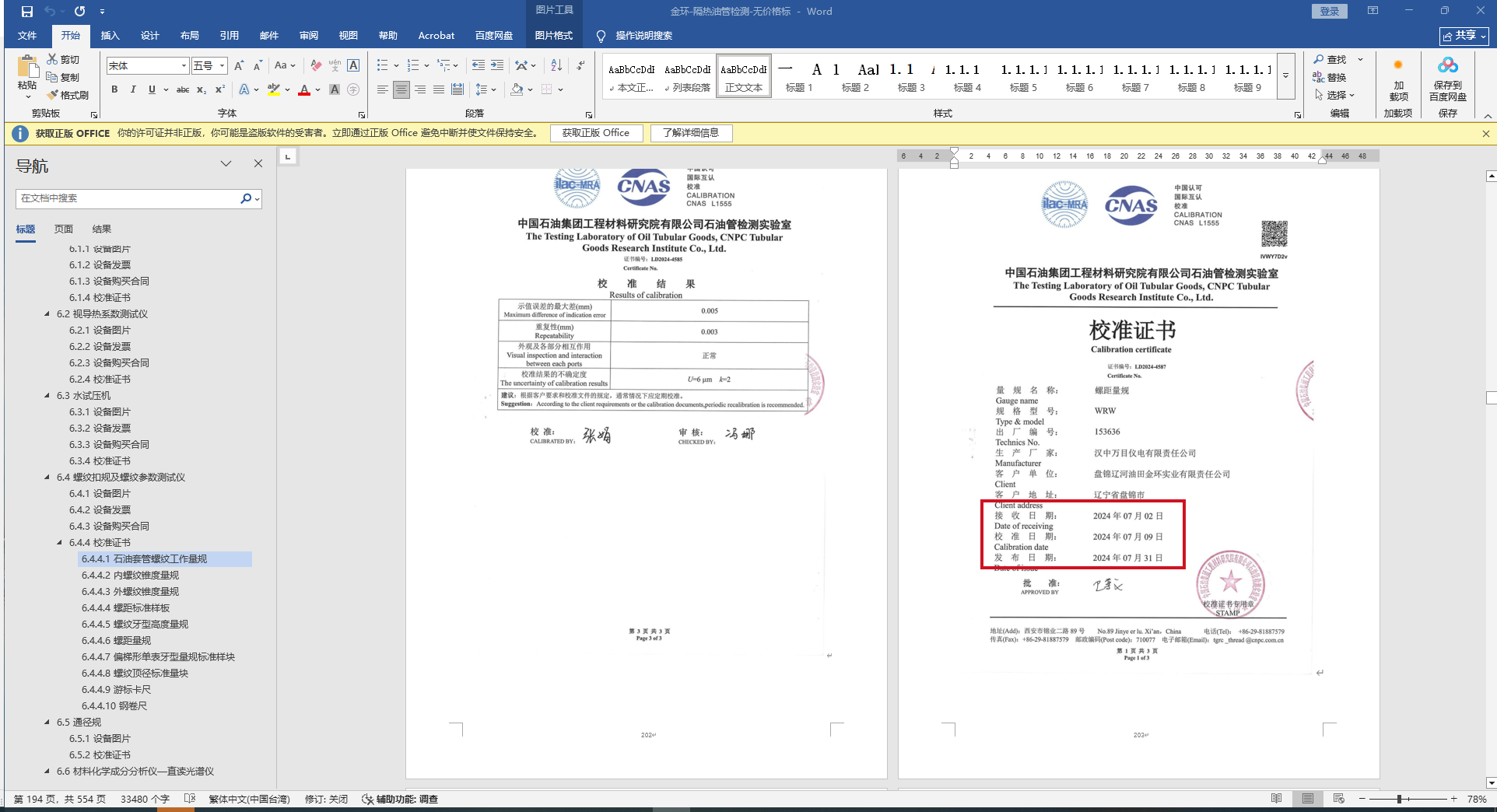Screen dimensions: 1497x812
Task: Toggle center alignment
Action: (401, 90)
